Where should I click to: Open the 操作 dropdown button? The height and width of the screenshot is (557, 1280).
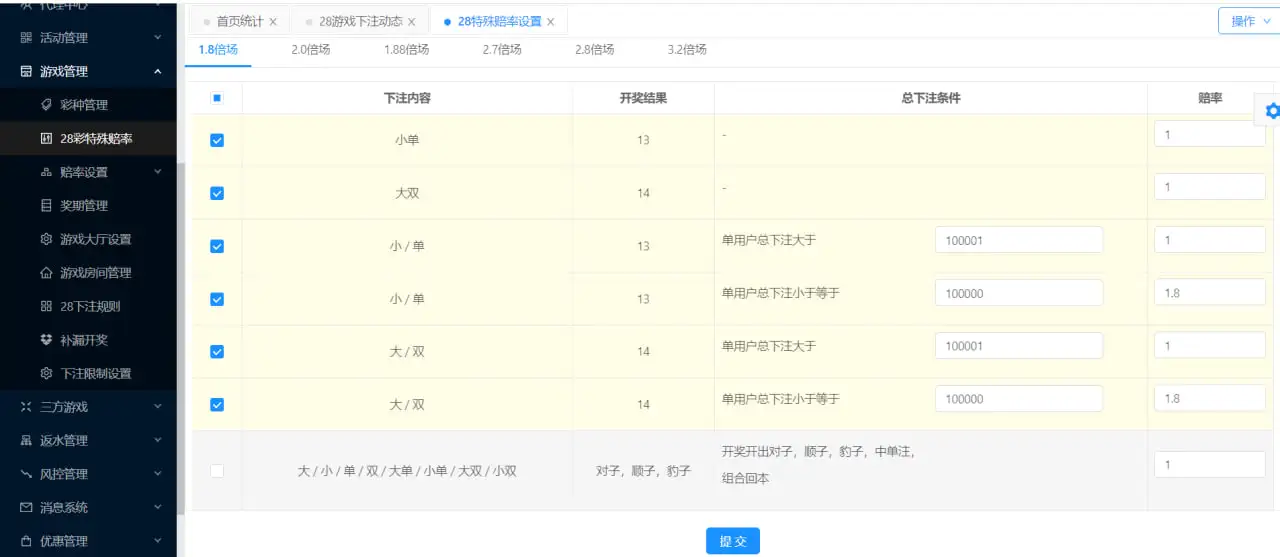pyautogui.click(x=1248, y=21)
